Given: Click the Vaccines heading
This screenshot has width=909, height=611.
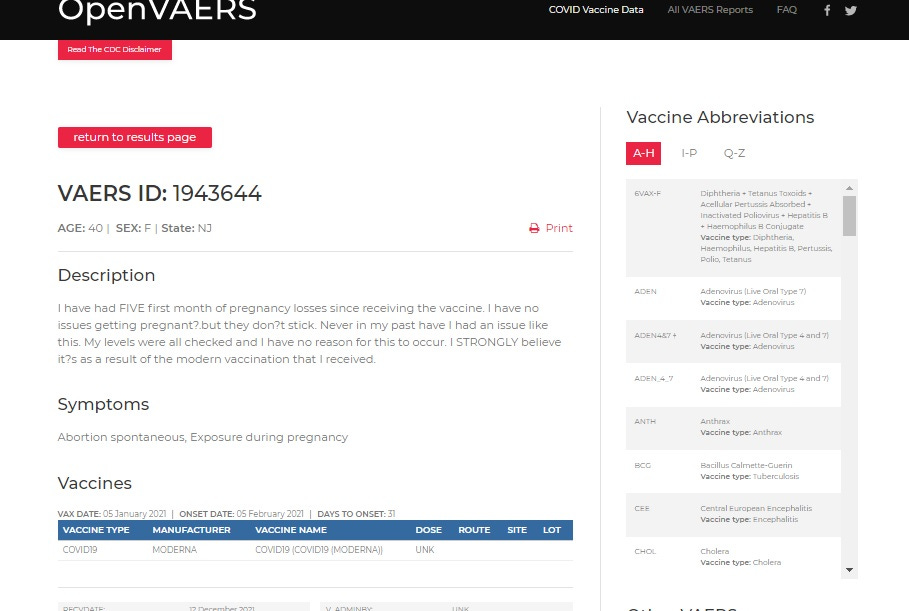Looking at the screenshot, I should pos(94,483).
